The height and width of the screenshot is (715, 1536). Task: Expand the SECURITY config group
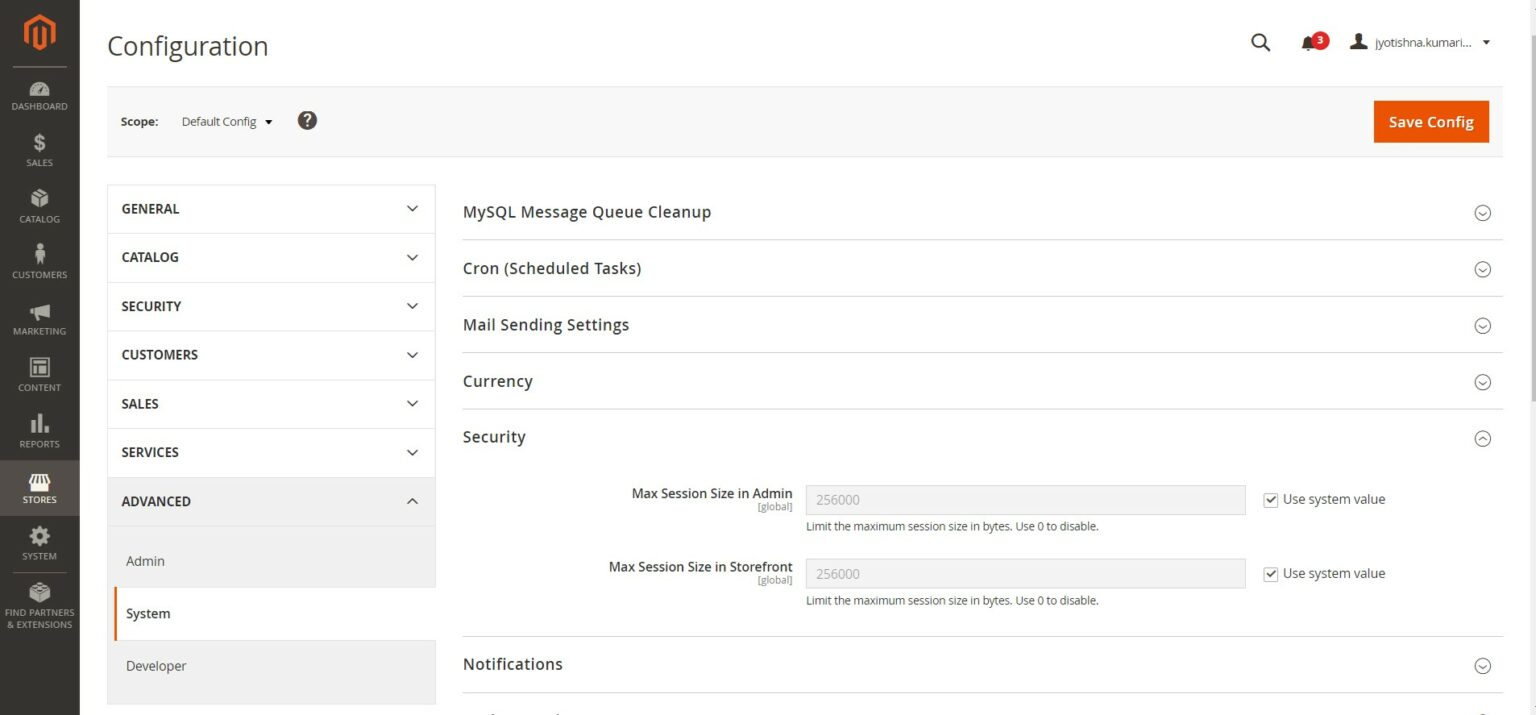point(271,306)
